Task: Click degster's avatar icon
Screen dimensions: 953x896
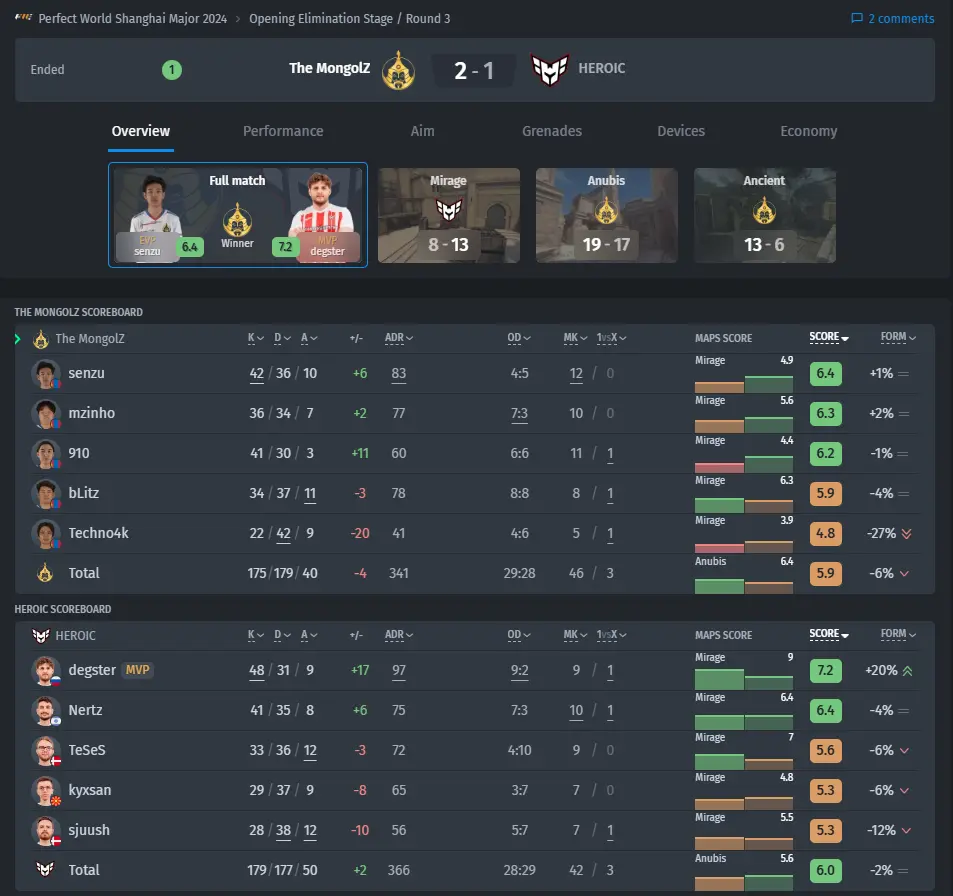Action: 46,671
